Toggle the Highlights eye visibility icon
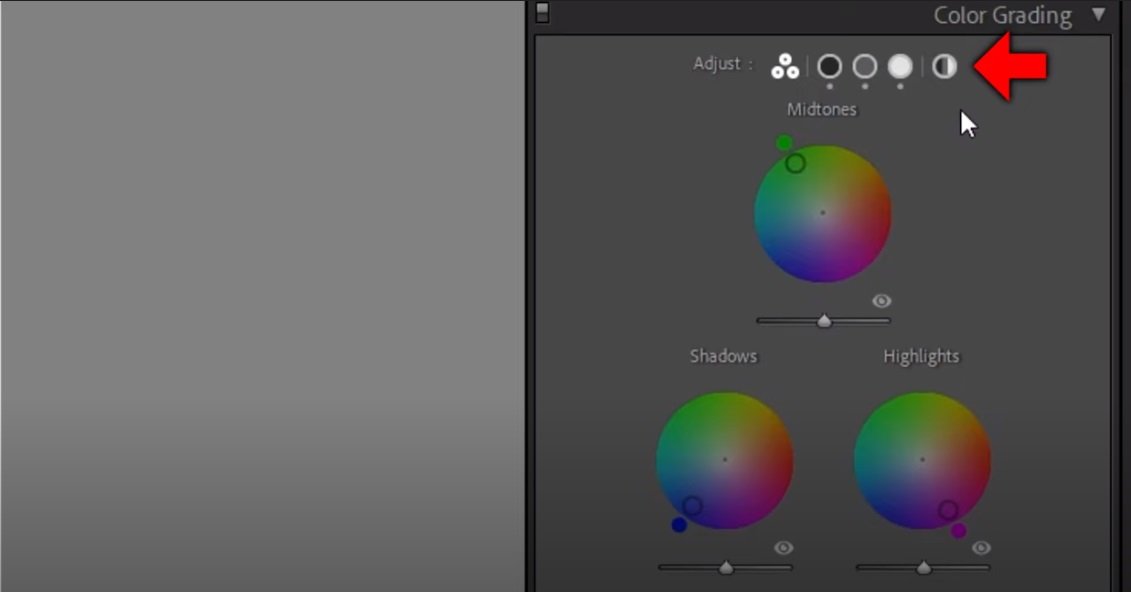1131x592 pixels. click(981, 548)
